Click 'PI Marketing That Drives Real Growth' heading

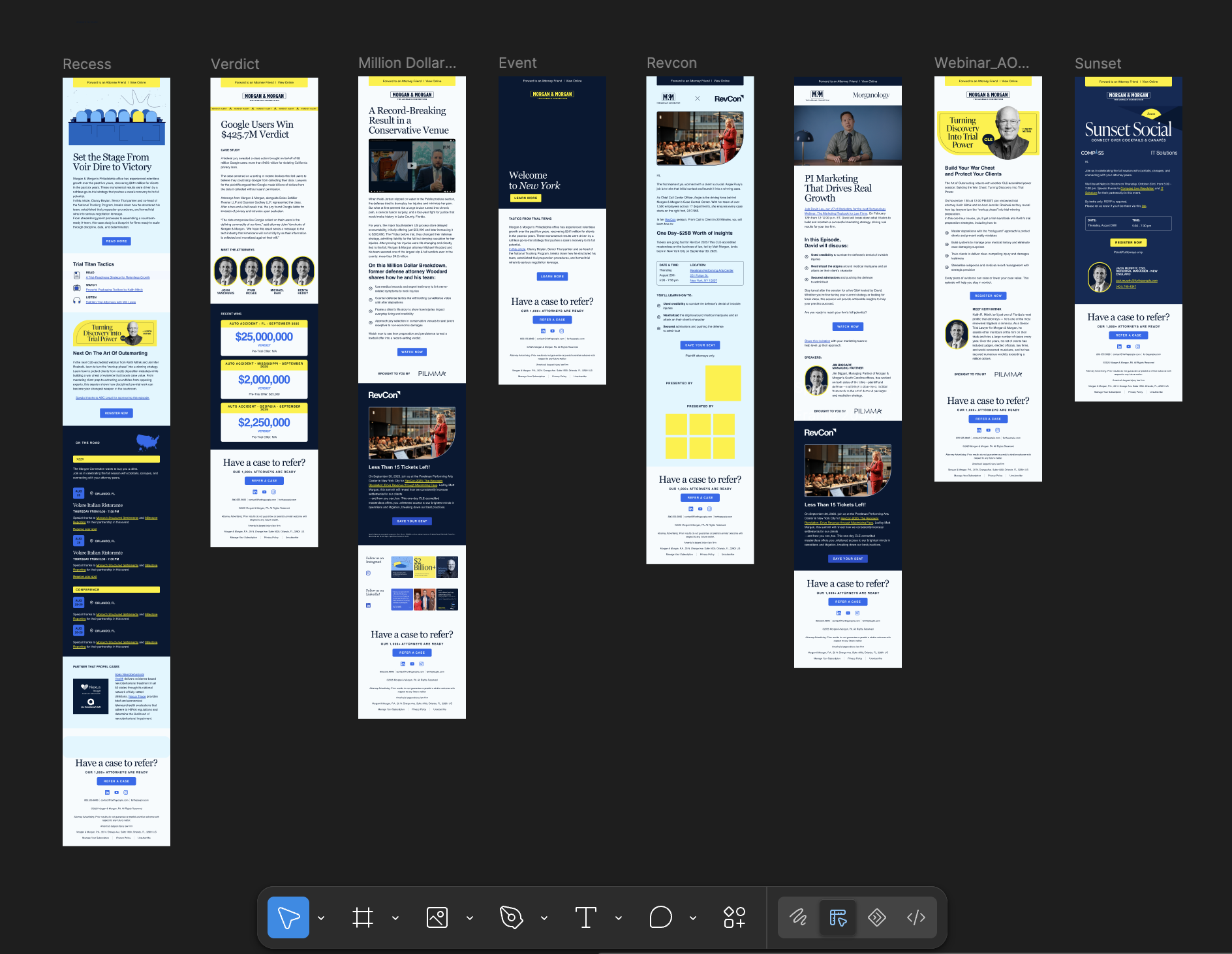(838, 188)
